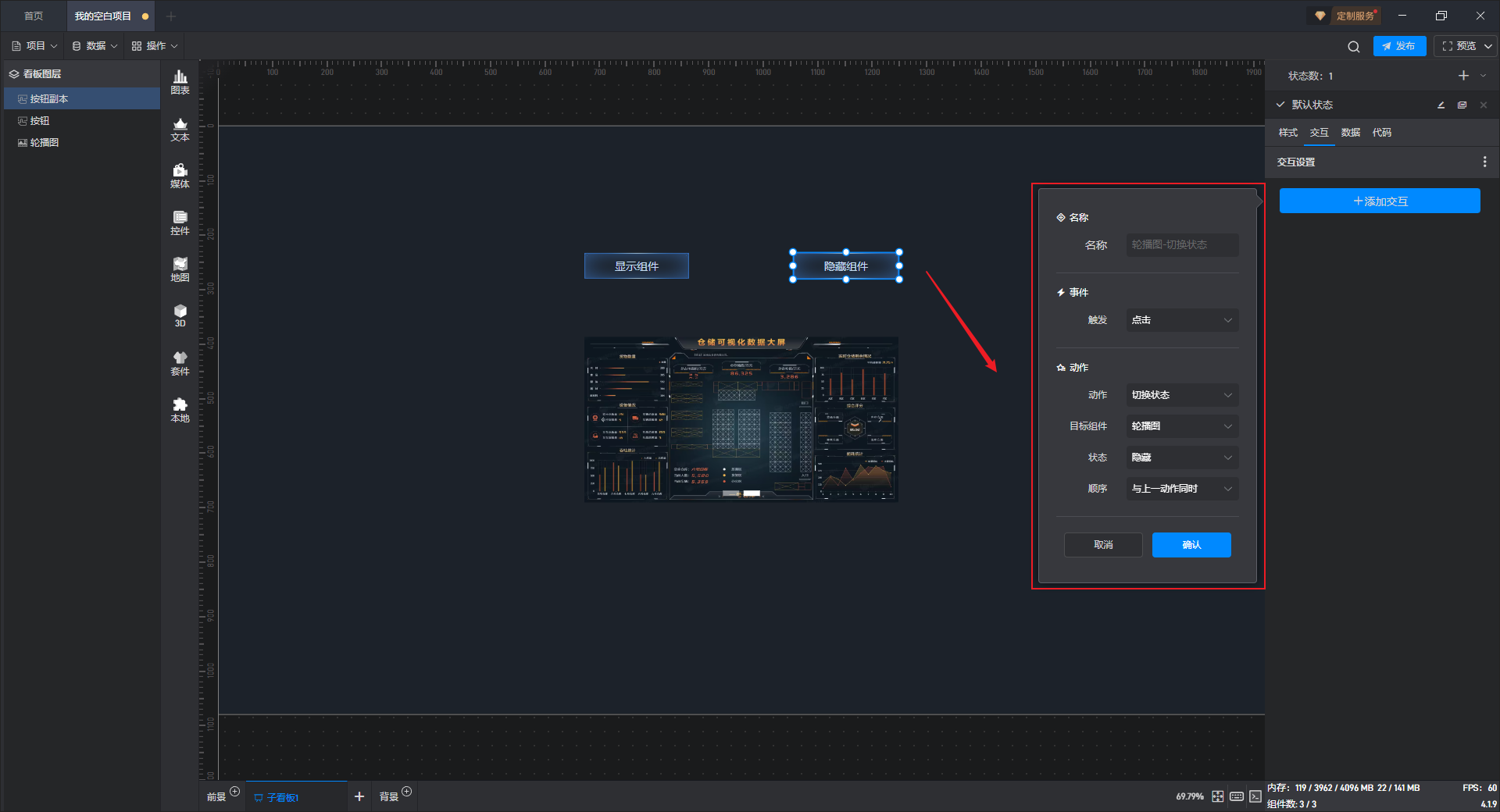Click the rename pencil icon for 默认状态
The image size is (1500, 812).
[1441, 105]
